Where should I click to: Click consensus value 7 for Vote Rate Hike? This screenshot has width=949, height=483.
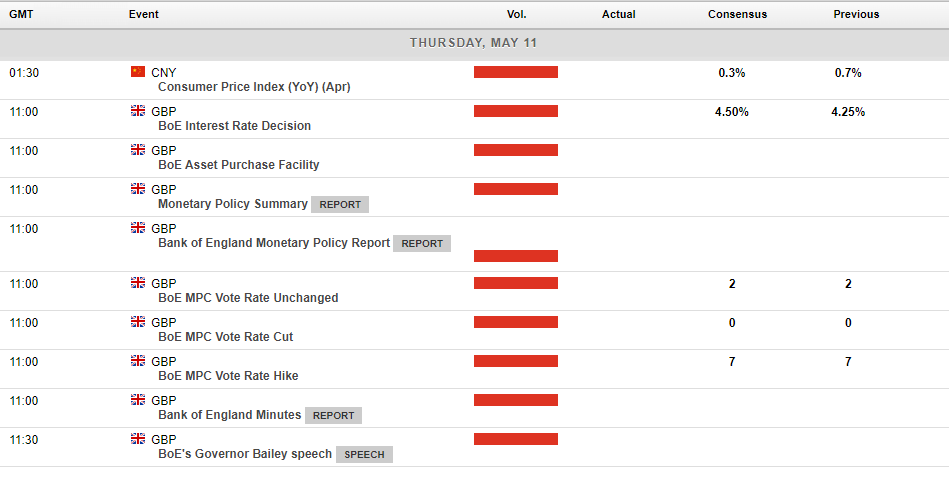732,362
